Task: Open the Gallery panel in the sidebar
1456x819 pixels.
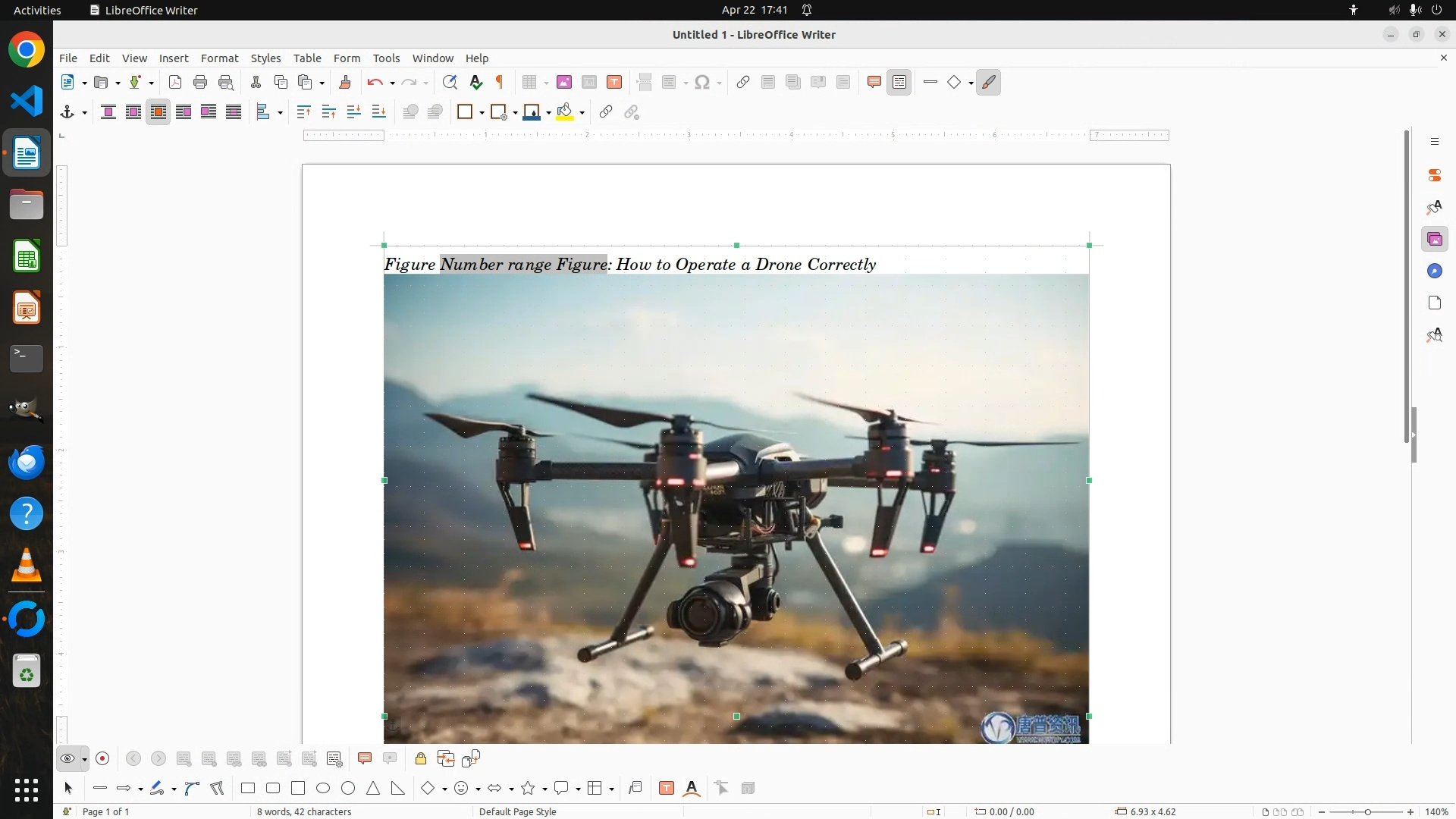Action: [1434, 240]
